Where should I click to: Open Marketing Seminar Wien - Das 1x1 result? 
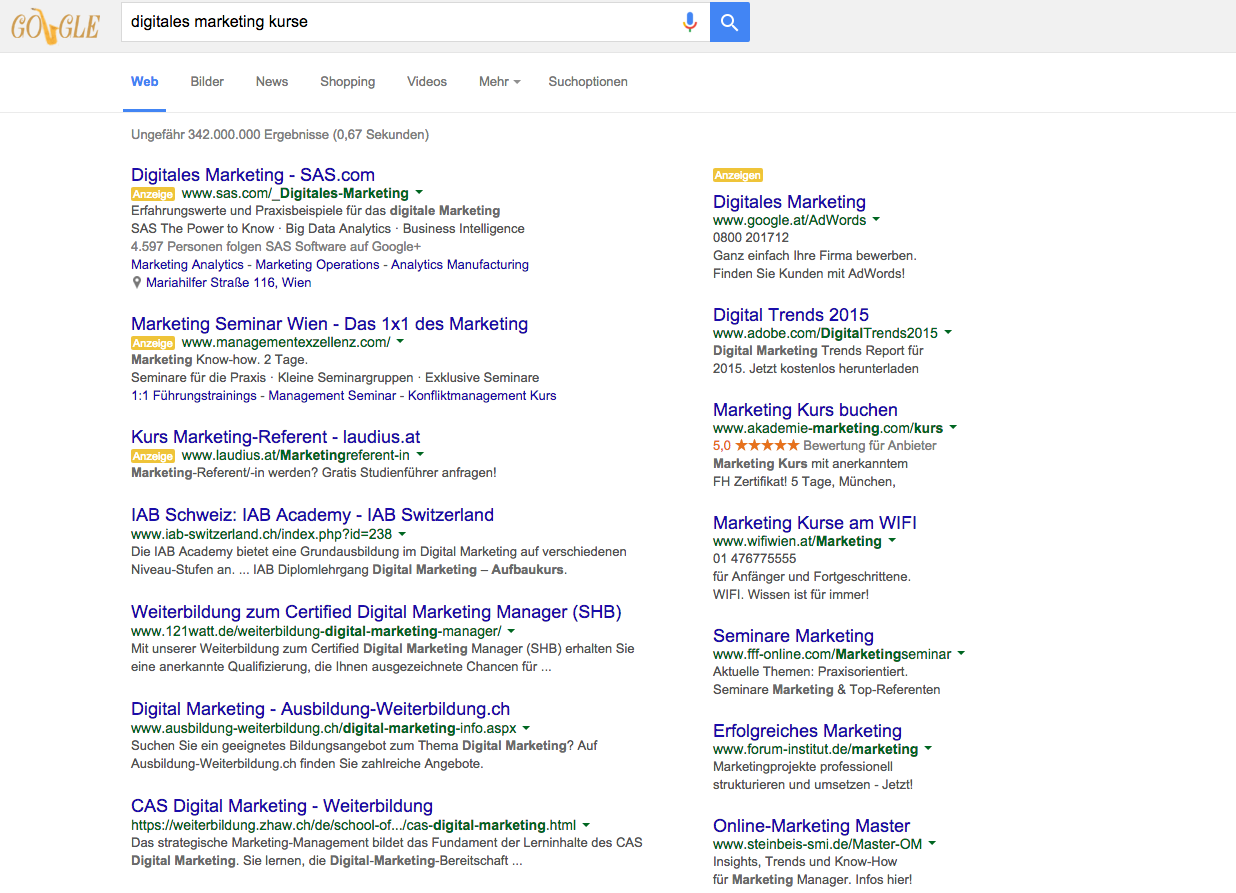tap(329, 324)
